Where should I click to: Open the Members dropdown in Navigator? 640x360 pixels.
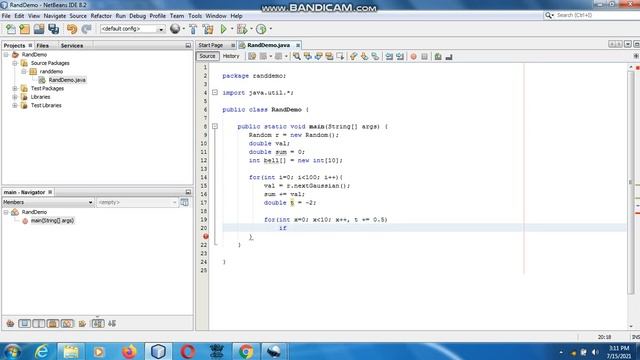pos(48,202)
